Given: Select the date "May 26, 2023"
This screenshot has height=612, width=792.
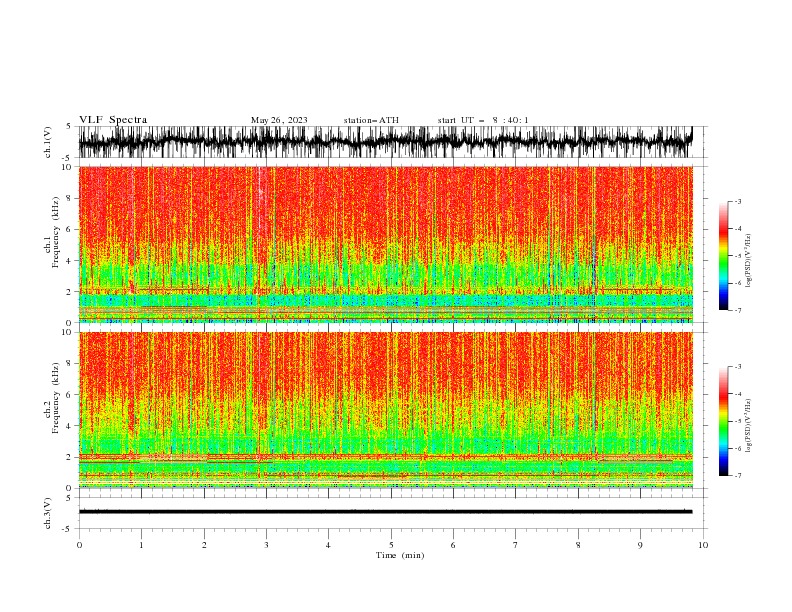Looking at the screenshot, I should pyautogui.click(x=279, y=120).
